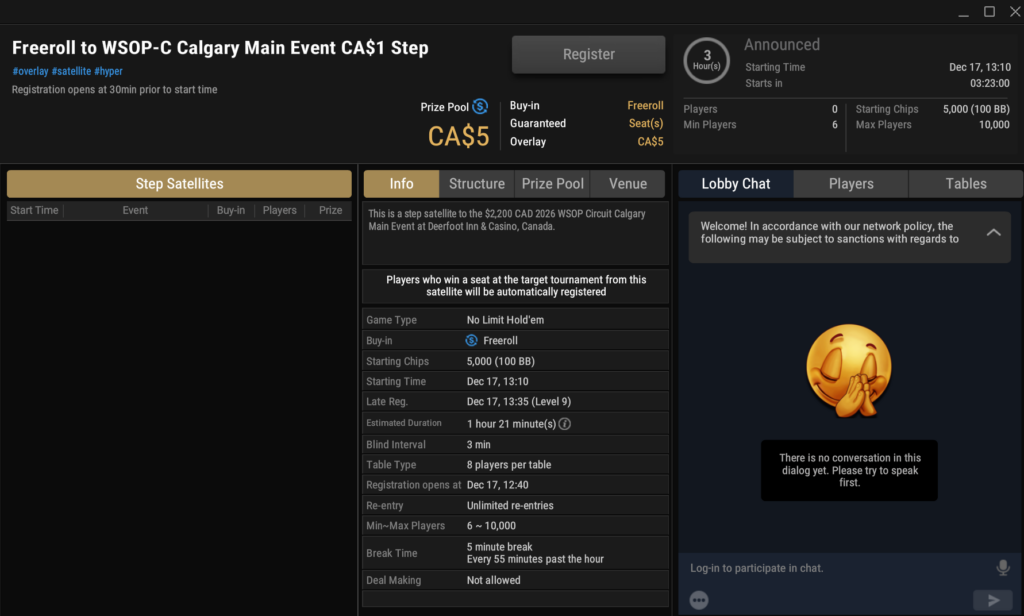Open the chat options ellipsis icon
Image resolution: width=1024 pixels, height=616 pixels.
click(699, 600)
